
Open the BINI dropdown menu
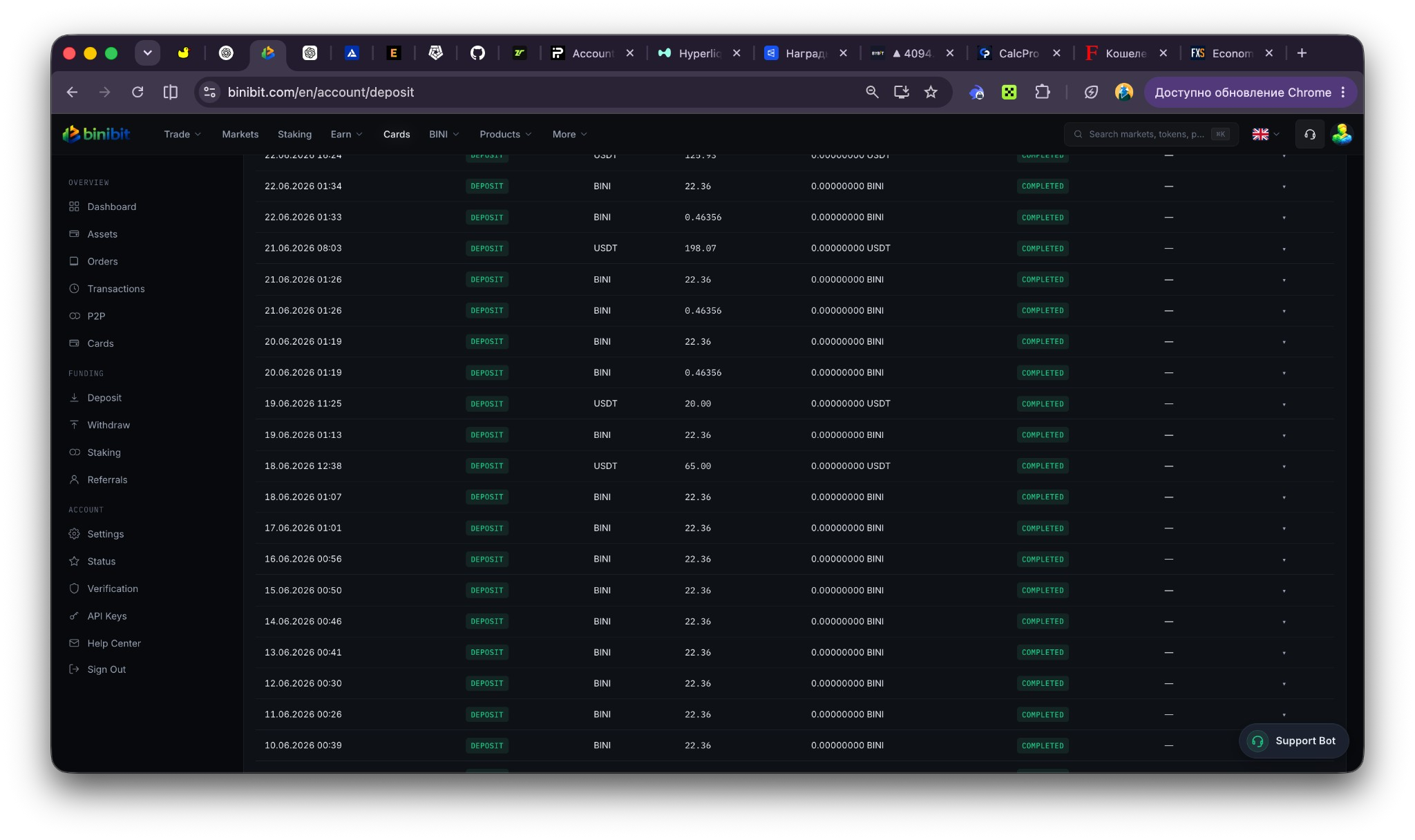click(x=444, y=134)
